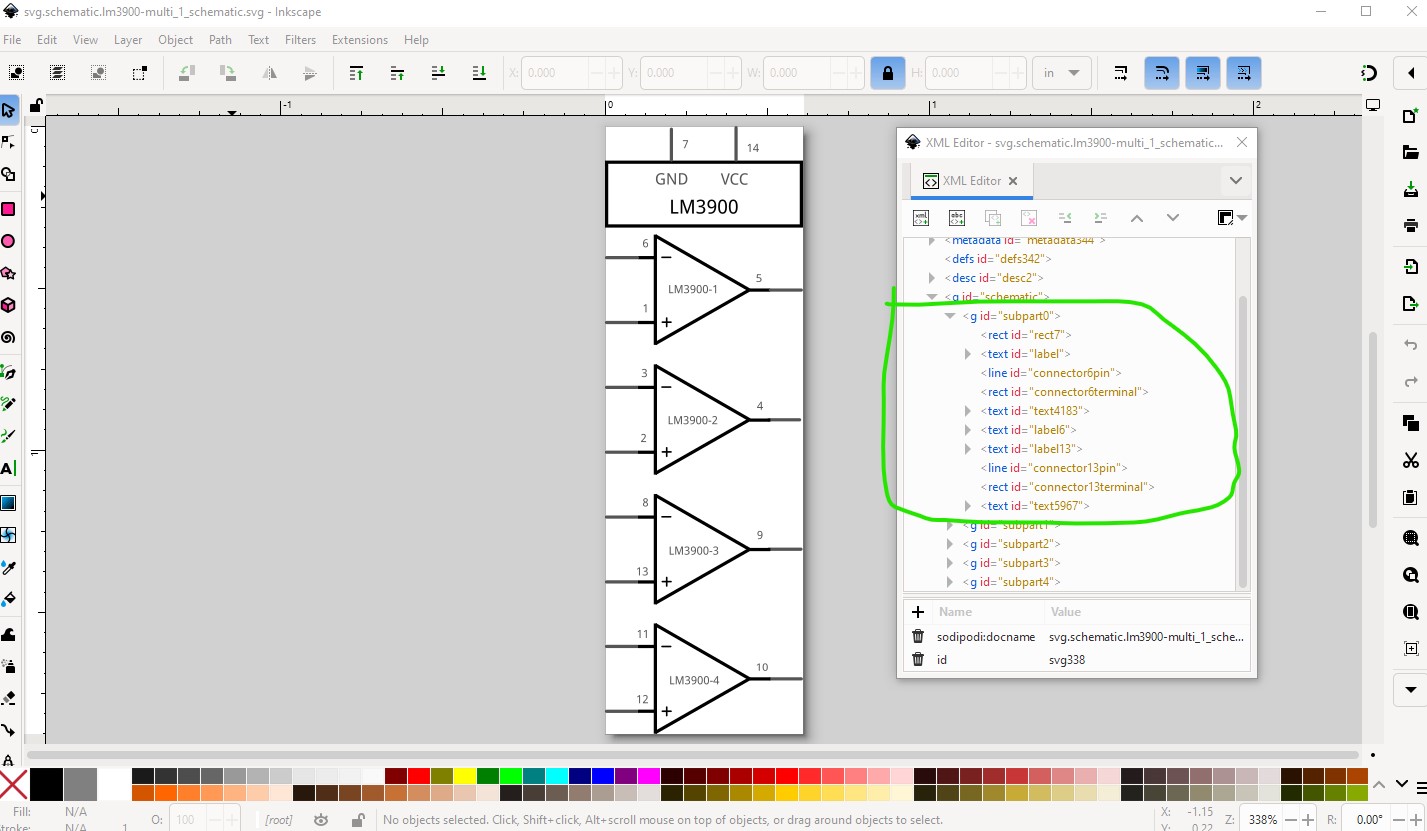Select the Rectangle tool
The width and height of the screenshot is (1427, 831).
8,209
